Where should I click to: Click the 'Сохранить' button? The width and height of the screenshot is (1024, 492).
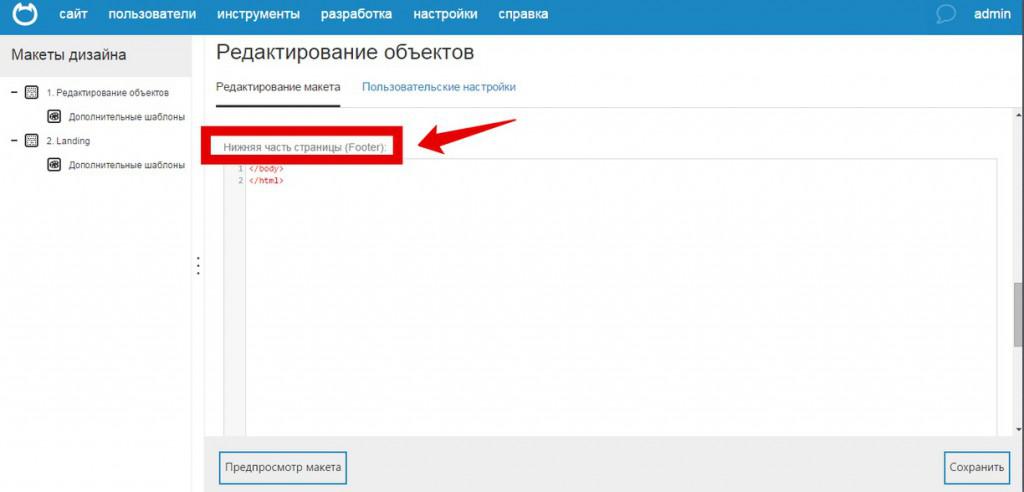(977, 467)
